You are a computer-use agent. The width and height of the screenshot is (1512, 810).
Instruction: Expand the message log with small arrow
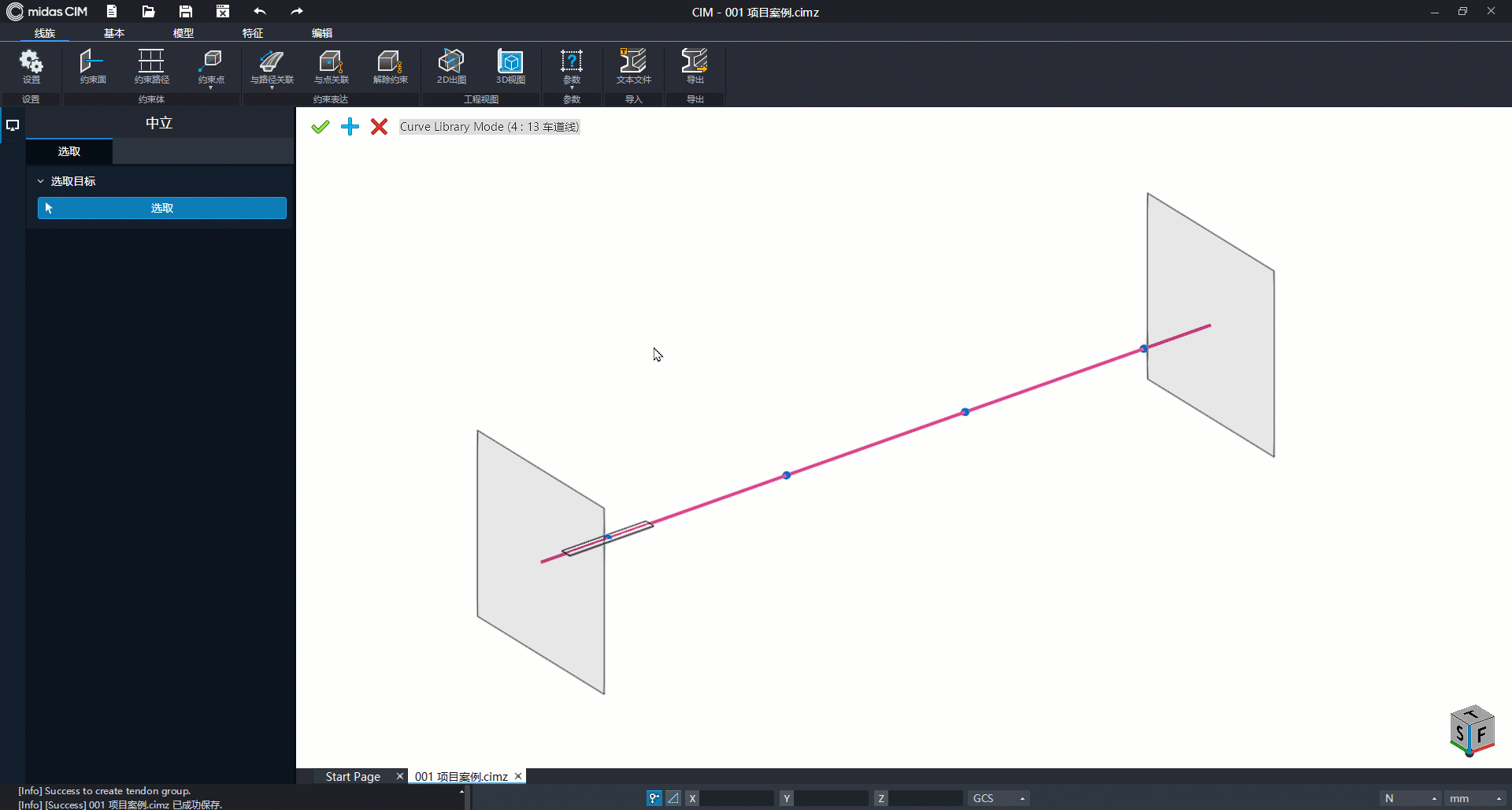point(461,791)
